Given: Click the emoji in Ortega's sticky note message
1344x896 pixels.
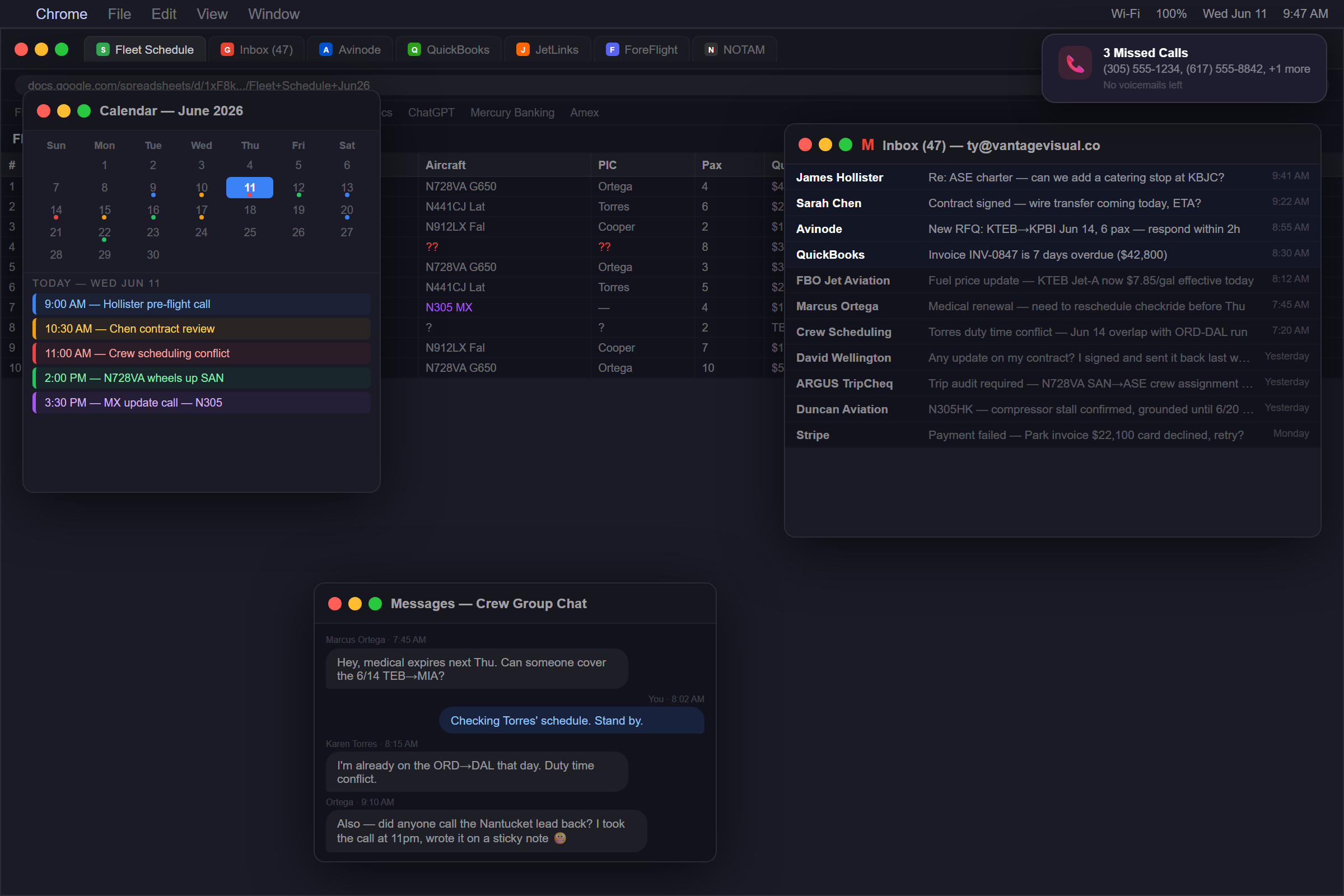Looking at the screenshot, I should point(560,838).
